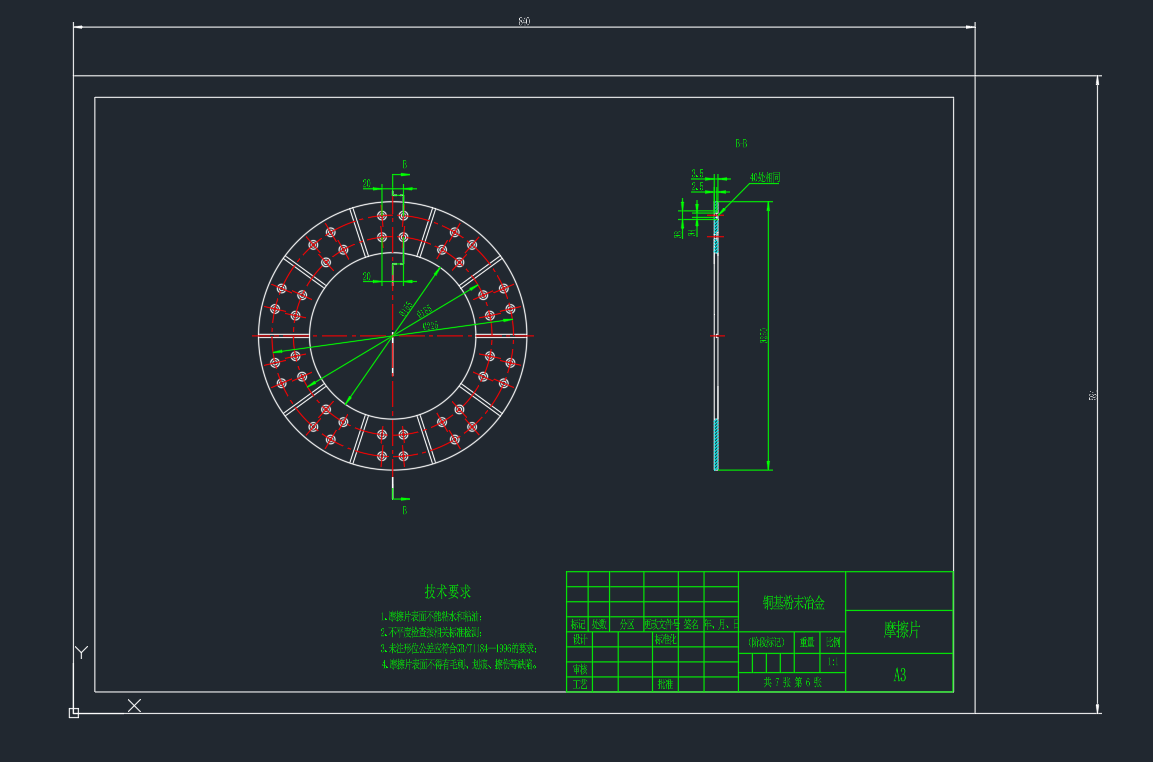Select the 技术要求 heading text

click(x=447, y=591)
